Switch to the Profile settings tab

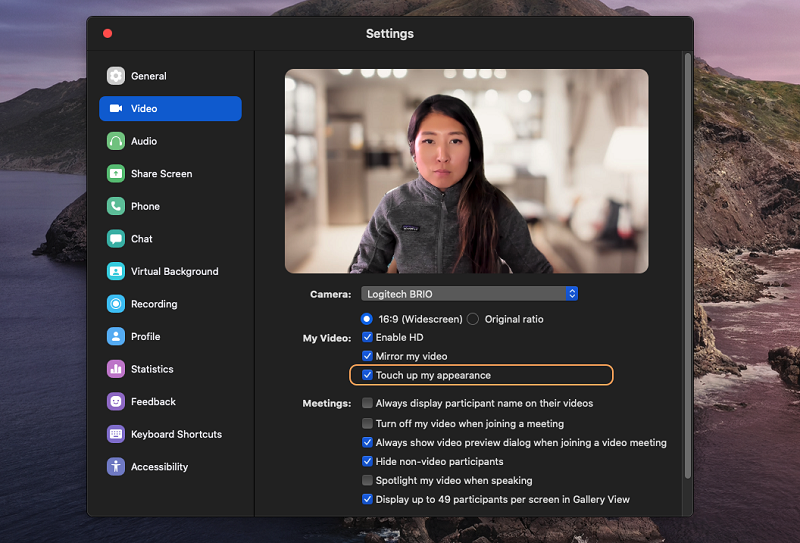coord(144,337)
